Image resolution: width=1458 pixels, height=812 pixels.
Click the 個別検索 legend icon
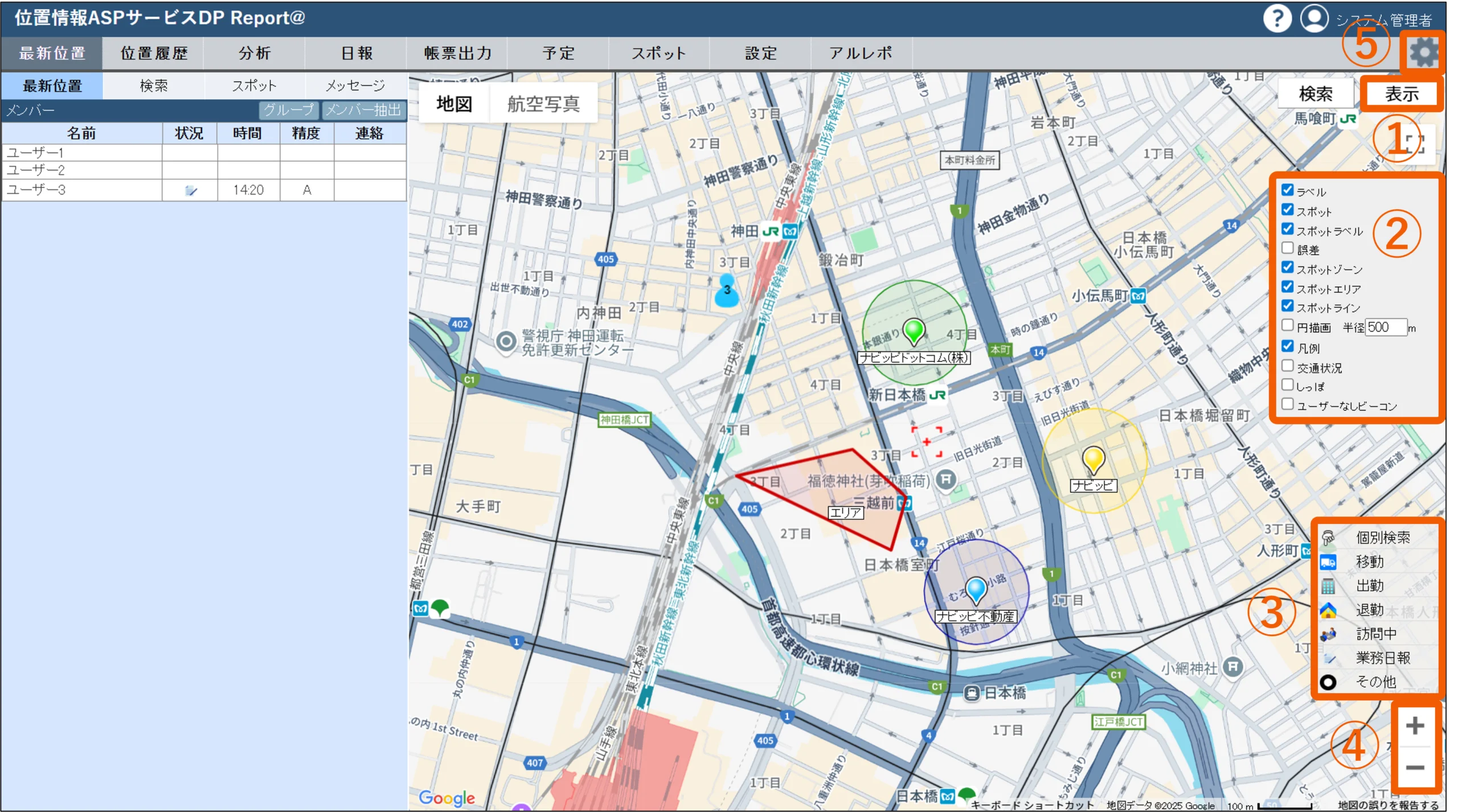coord(1327,538)
